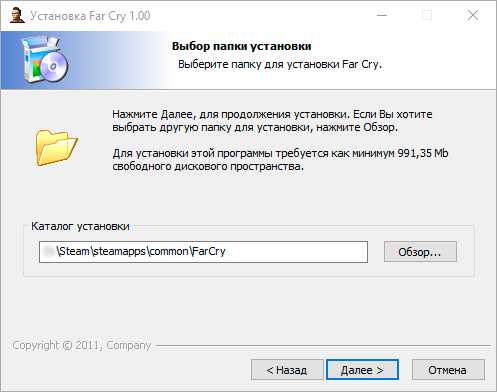Click the Copyright 2011 Company text

point(82,345)
